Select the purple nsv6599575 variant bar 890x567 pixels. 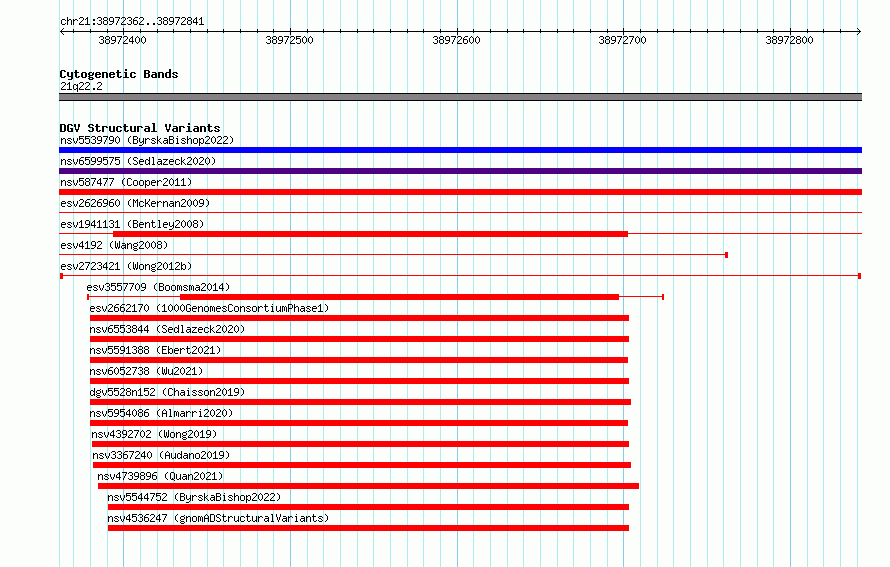coord(460,171)
